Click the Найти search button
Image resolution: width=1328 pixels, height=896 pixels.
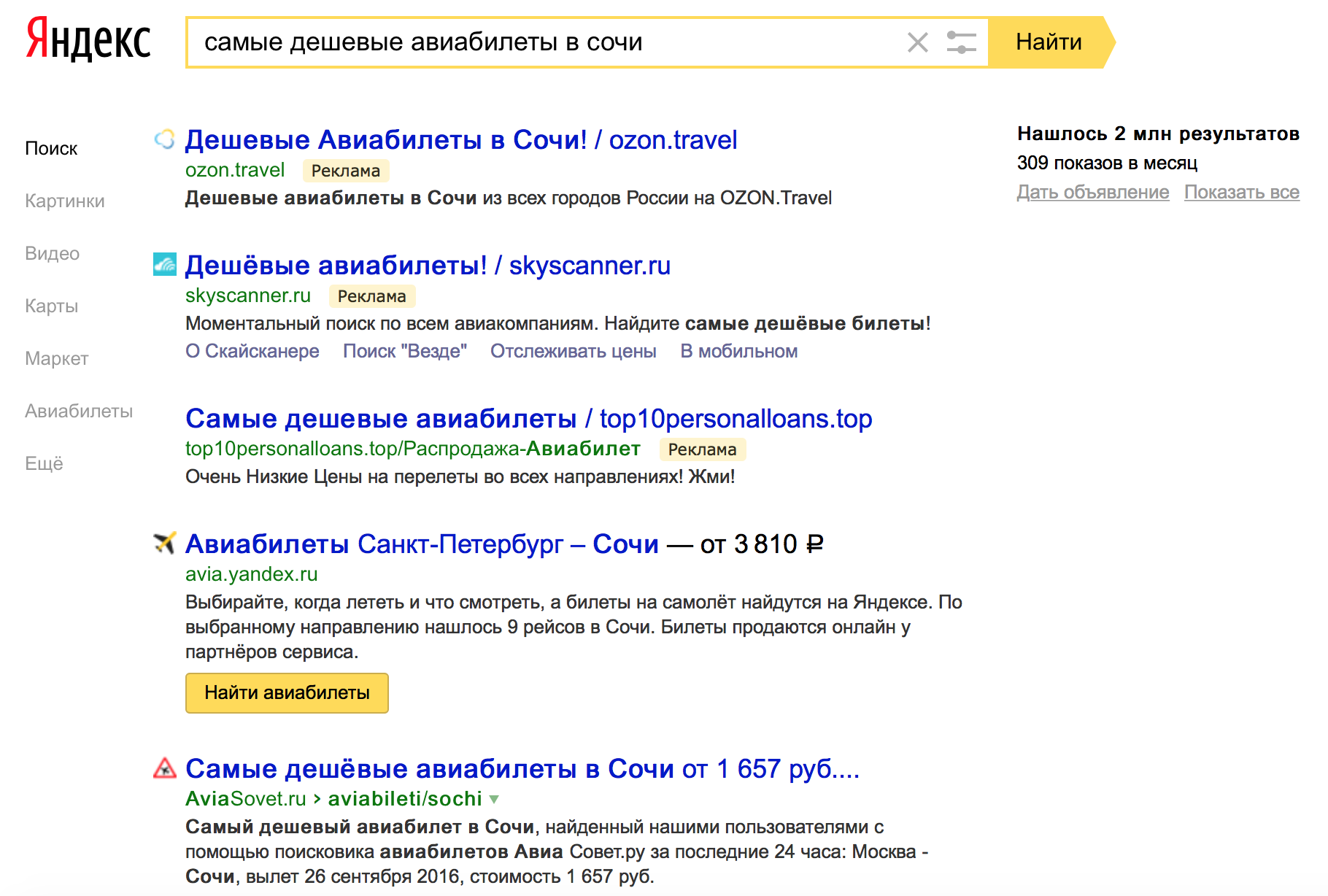(1051, 42)
